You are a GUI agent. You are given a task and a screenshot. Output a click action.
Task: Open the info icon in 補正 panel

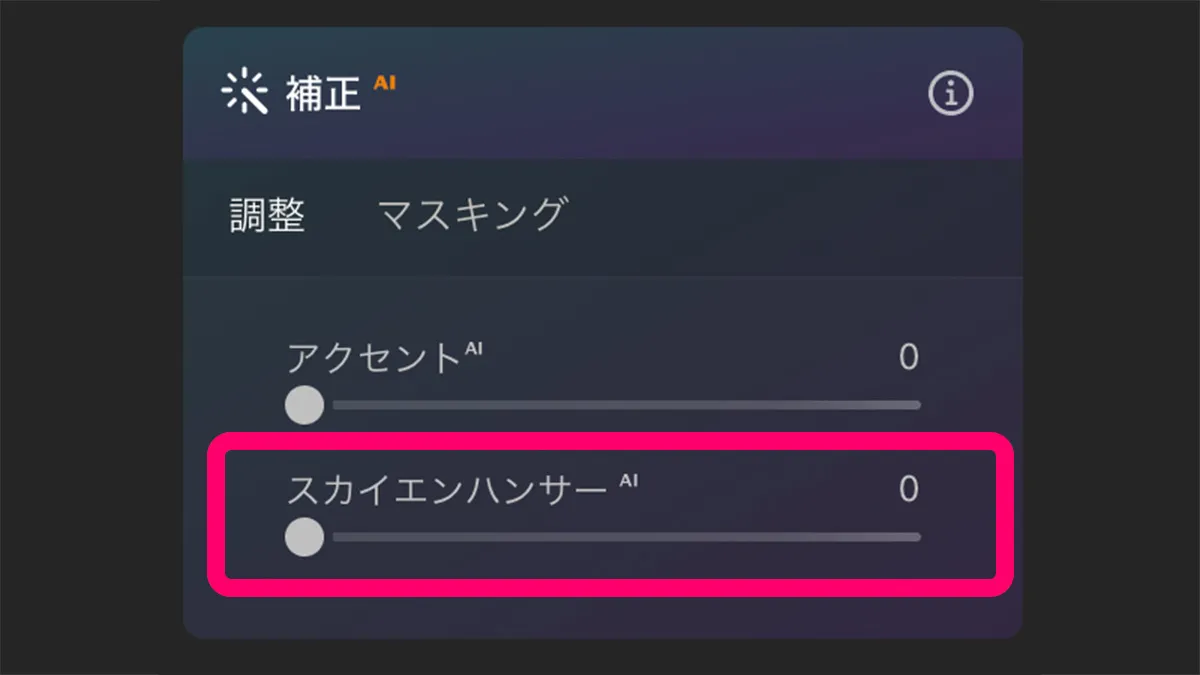point(950,94)
